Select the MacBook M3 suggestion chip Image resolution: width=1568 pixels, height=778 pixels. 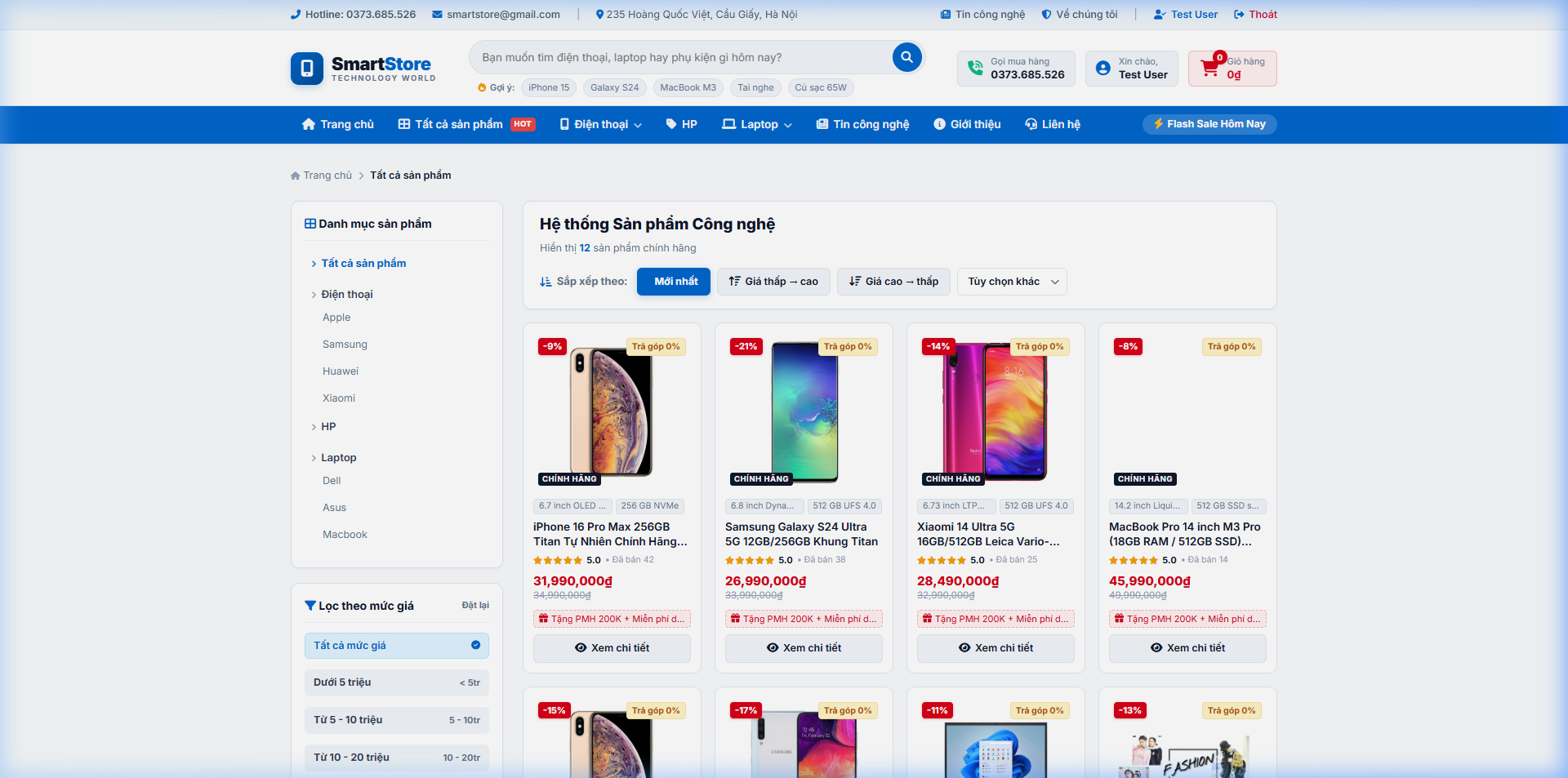688,88
